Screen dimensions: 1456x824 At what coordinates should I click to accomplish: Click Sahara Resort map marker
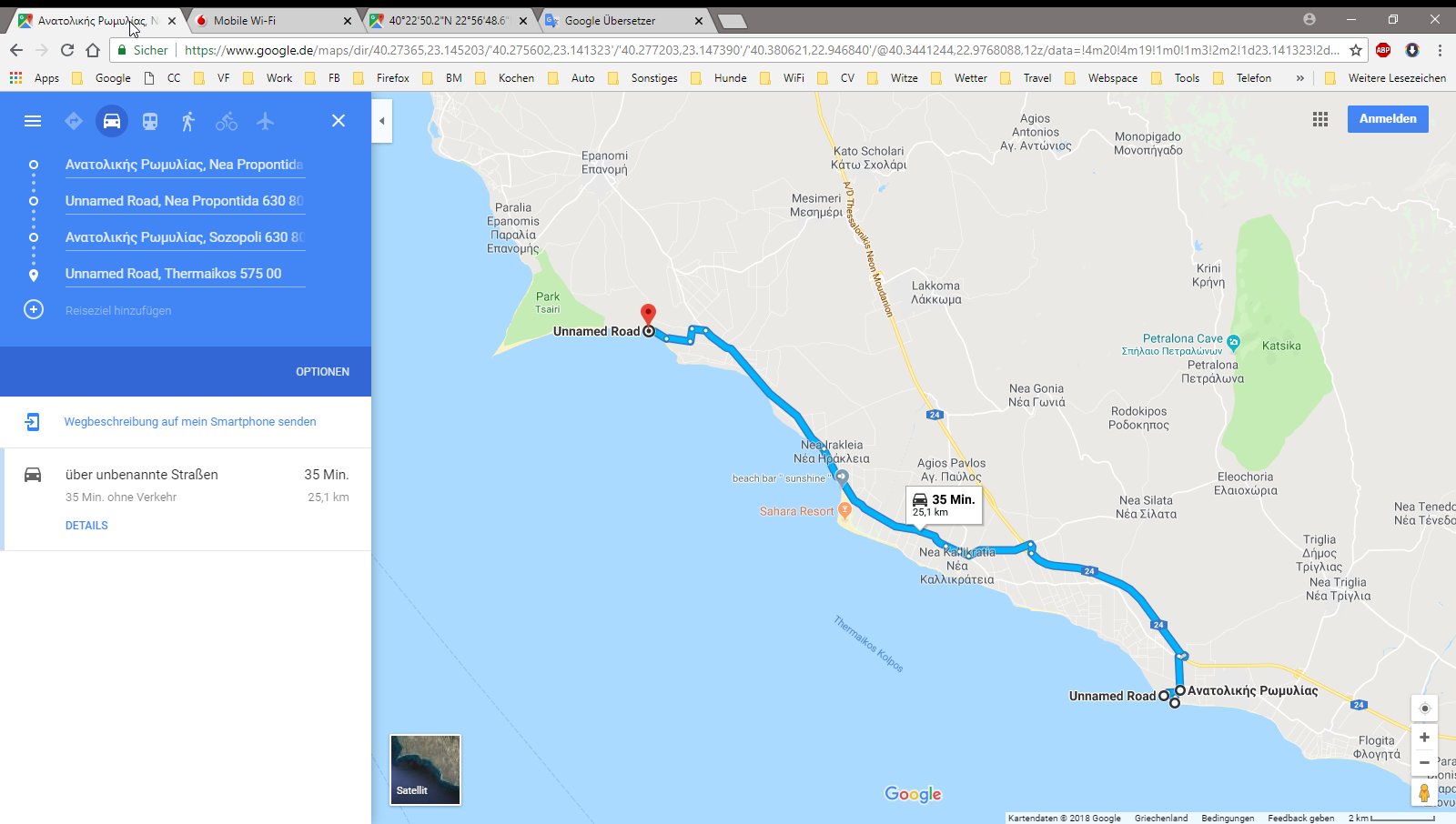pyautogui.click(x=844, y=510)
